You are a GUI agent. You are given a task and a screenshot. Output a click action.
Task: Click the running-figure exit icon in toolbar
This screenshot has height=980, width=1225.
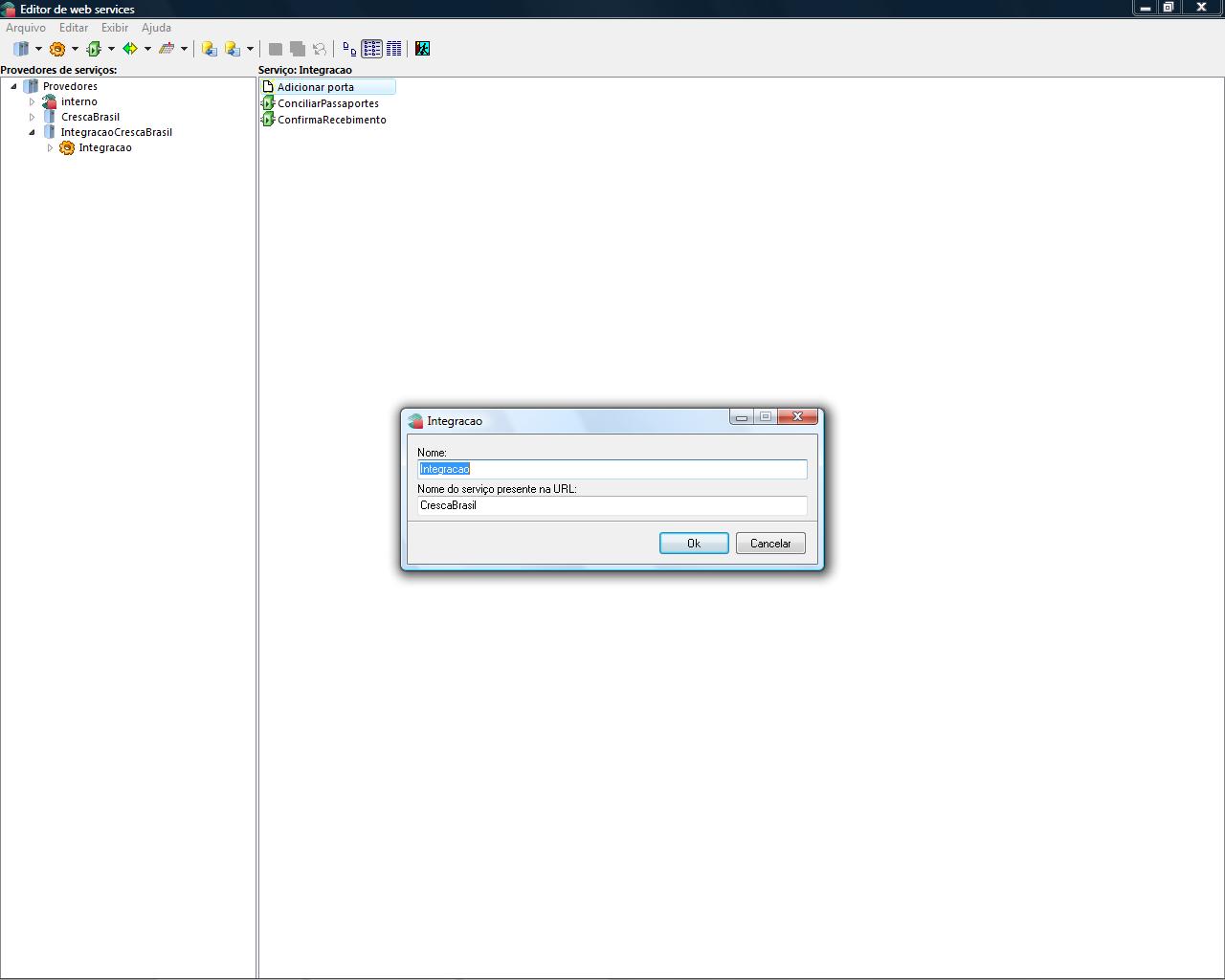tap(422, 49)
